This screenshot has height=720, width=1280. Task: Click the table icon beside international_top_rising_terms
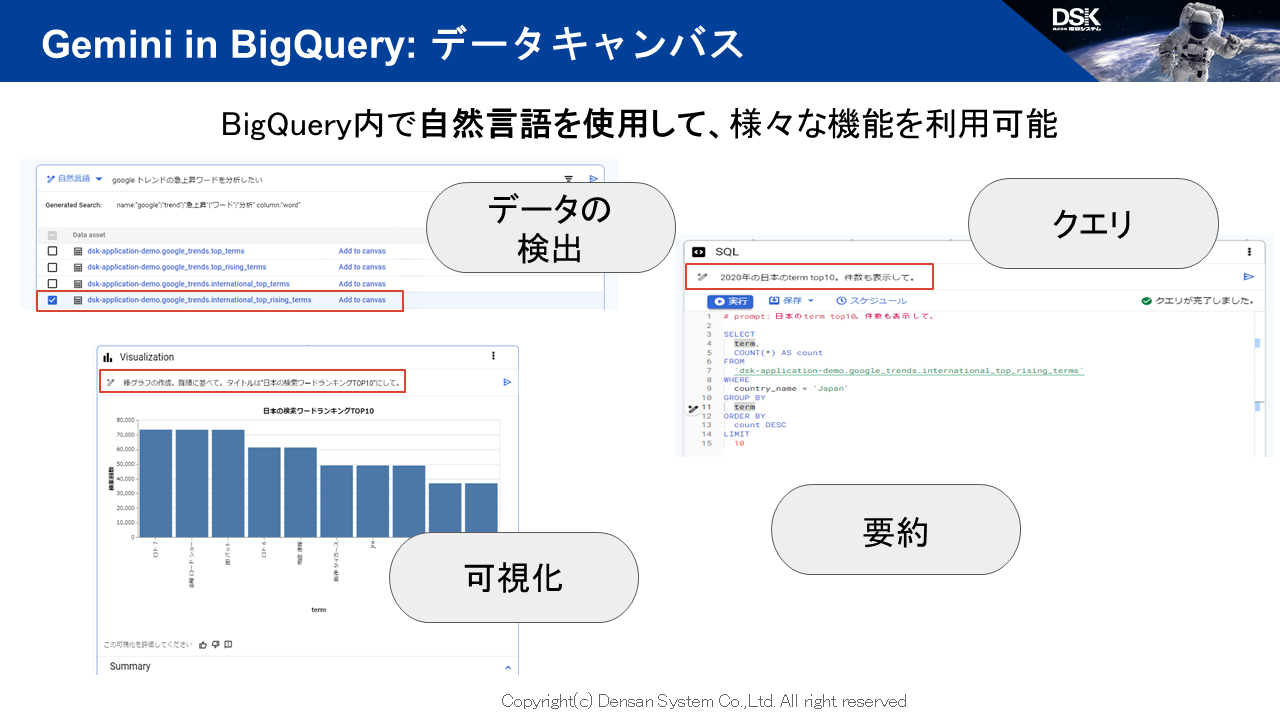pyautogui.click(x=78, y=300)
